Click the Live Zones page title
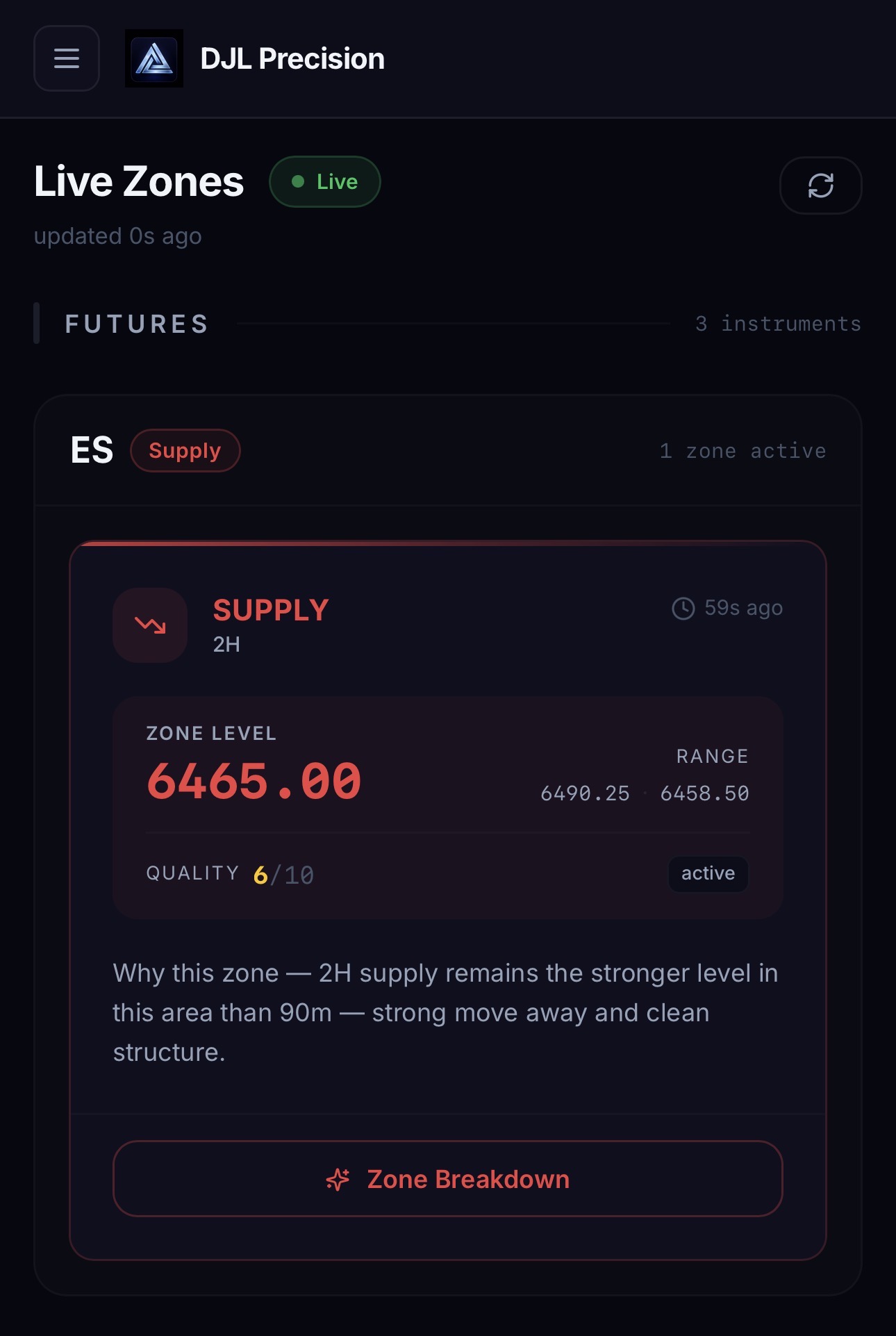 point(138,181)
